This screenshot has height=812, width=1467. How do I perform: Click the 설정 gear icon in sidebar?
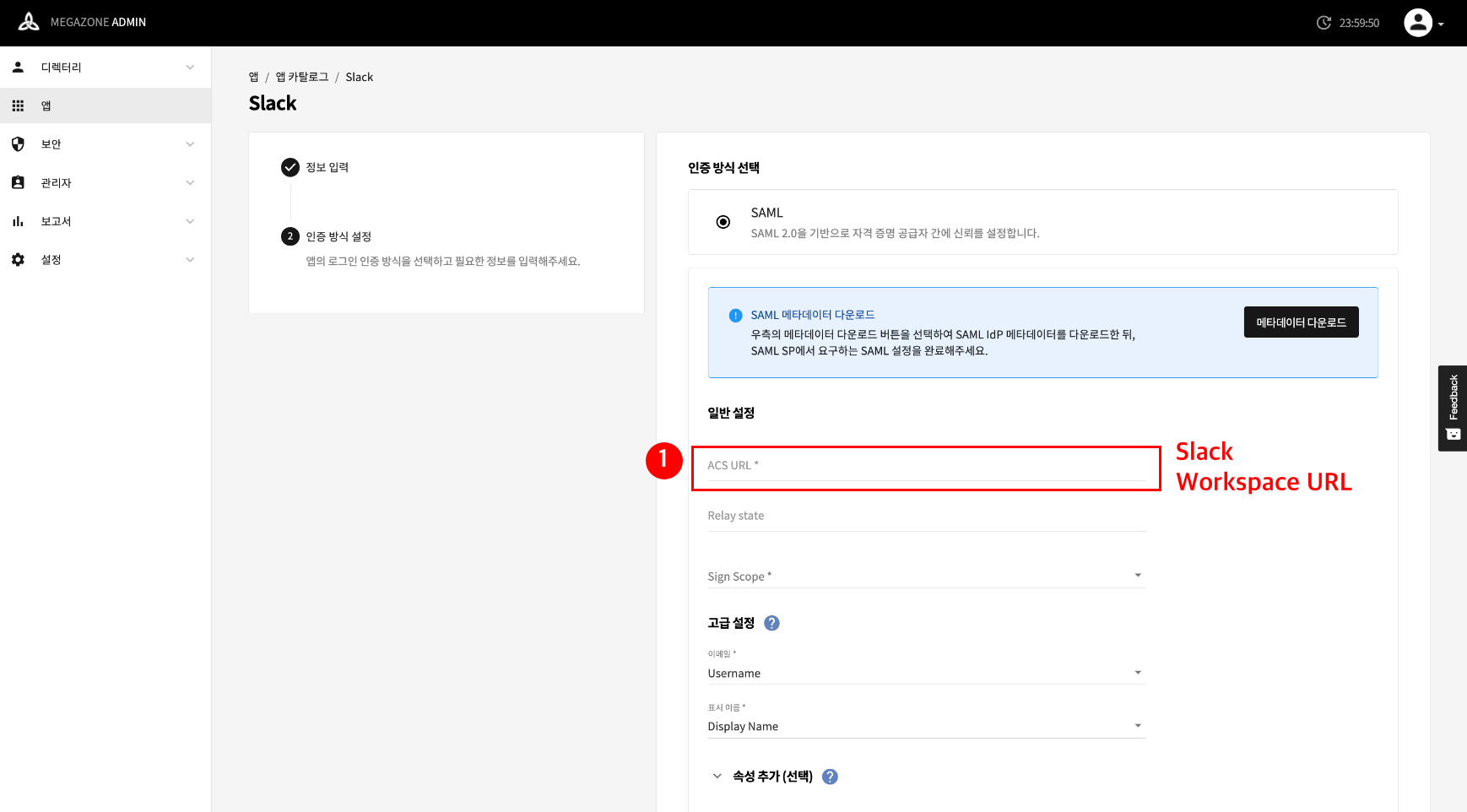pyautogui.click(x=18, y=260)
